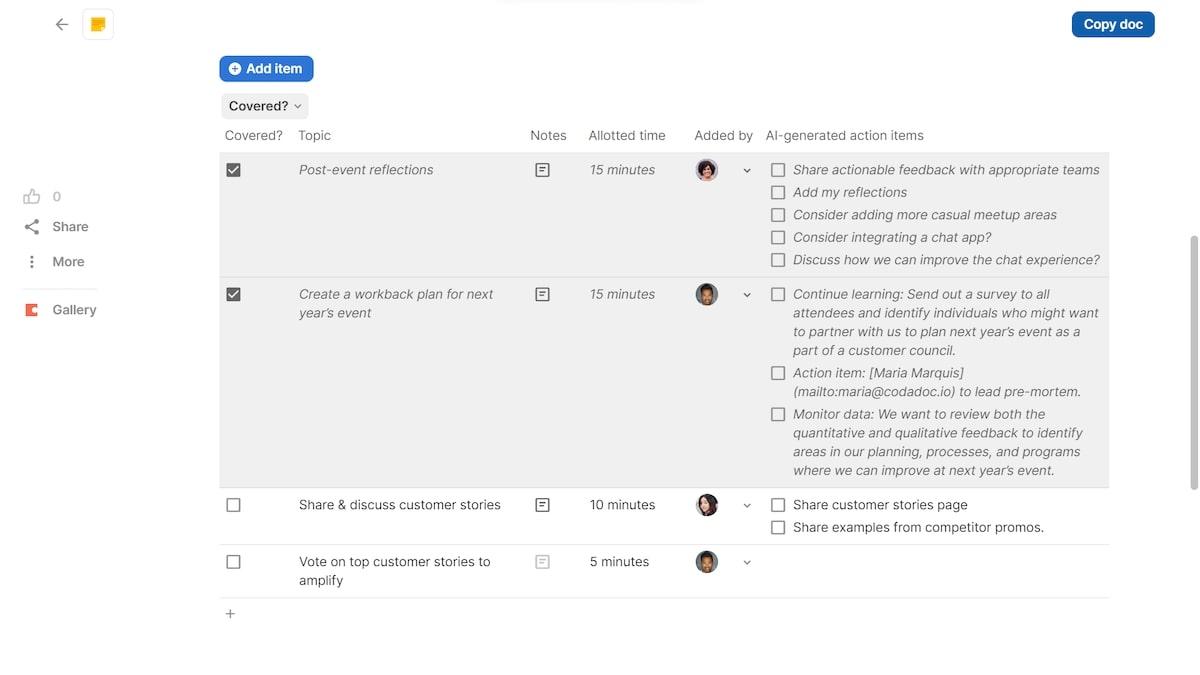Click the back arrow icon
Viewport: 1200px width, 675px height.
(x=62, y=25)
